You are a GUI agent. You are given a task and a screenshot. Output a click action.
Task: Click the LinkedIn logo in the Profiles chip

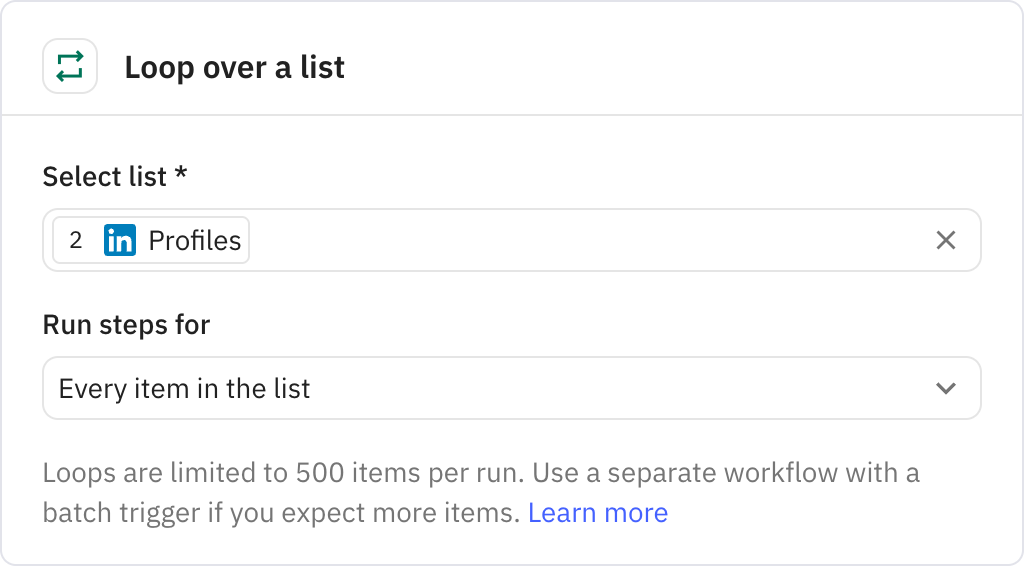tap(120, 241)
